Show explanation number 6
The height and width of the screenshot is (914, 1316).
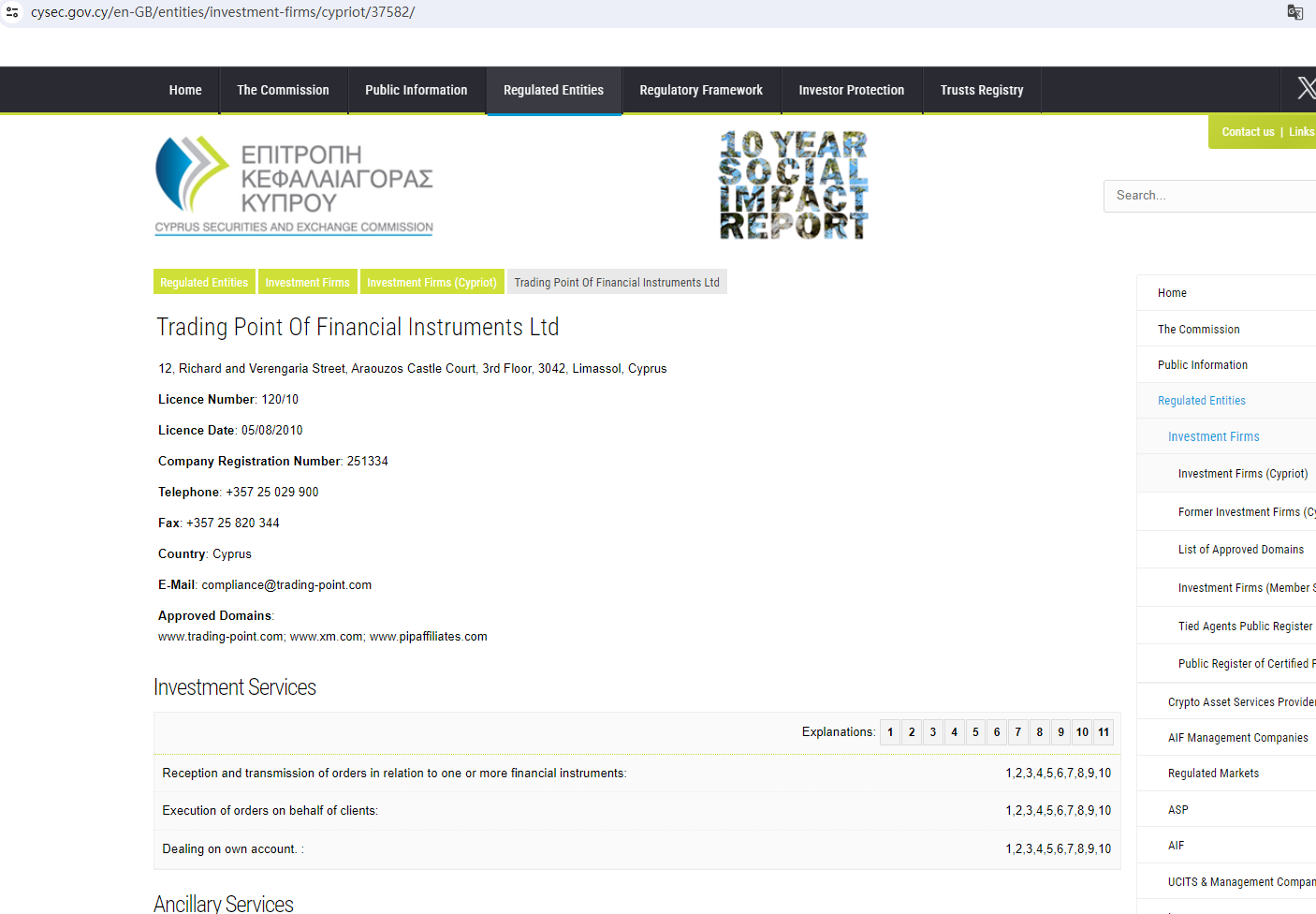997,732
